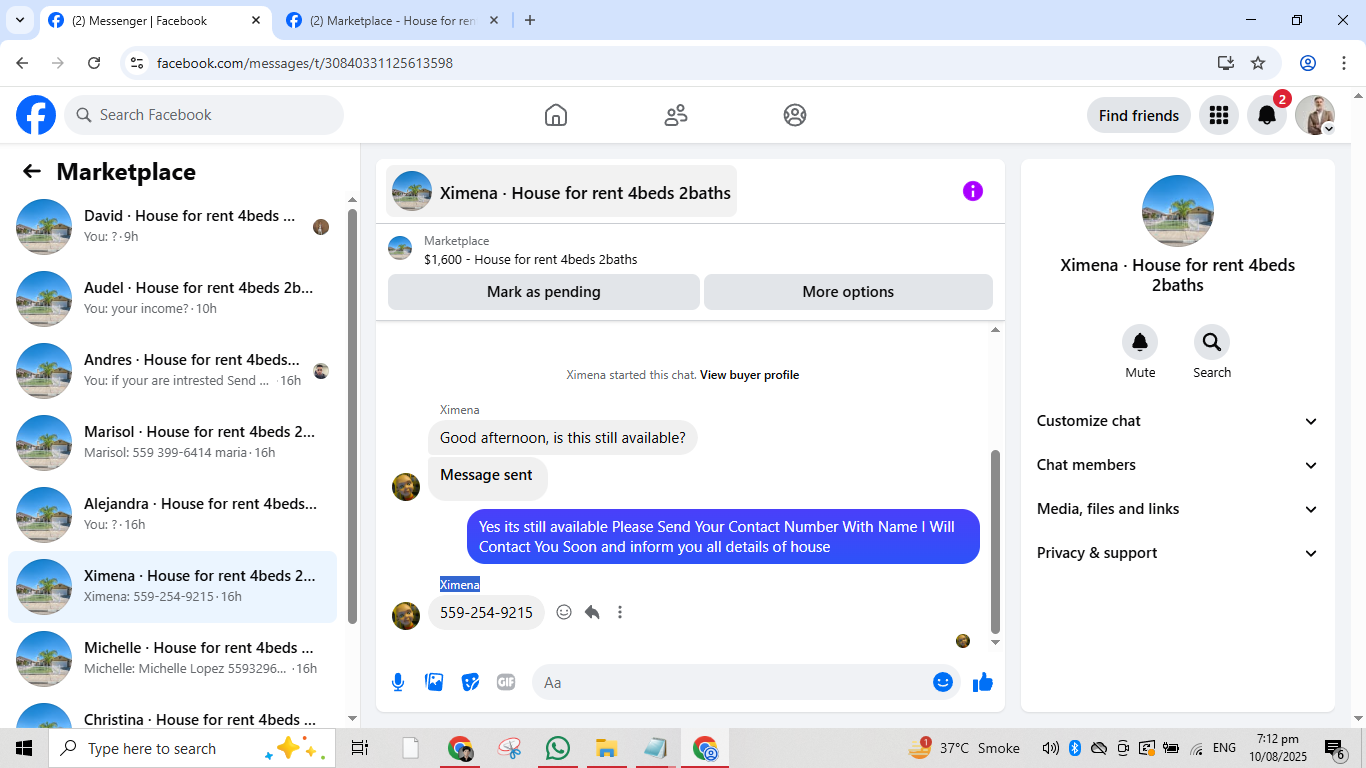Open more options for the 559-254-9215 message
Screen dimensions: 1366x768
point(620,612)
